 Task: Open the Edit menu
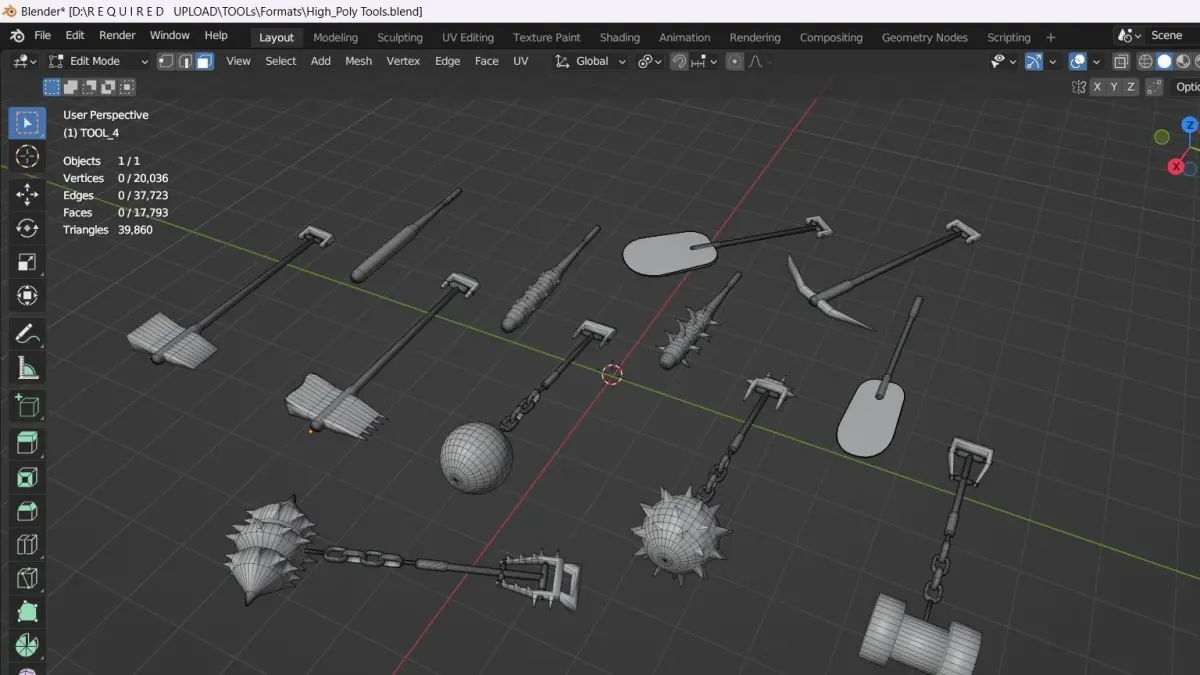[x=75, y=35]
